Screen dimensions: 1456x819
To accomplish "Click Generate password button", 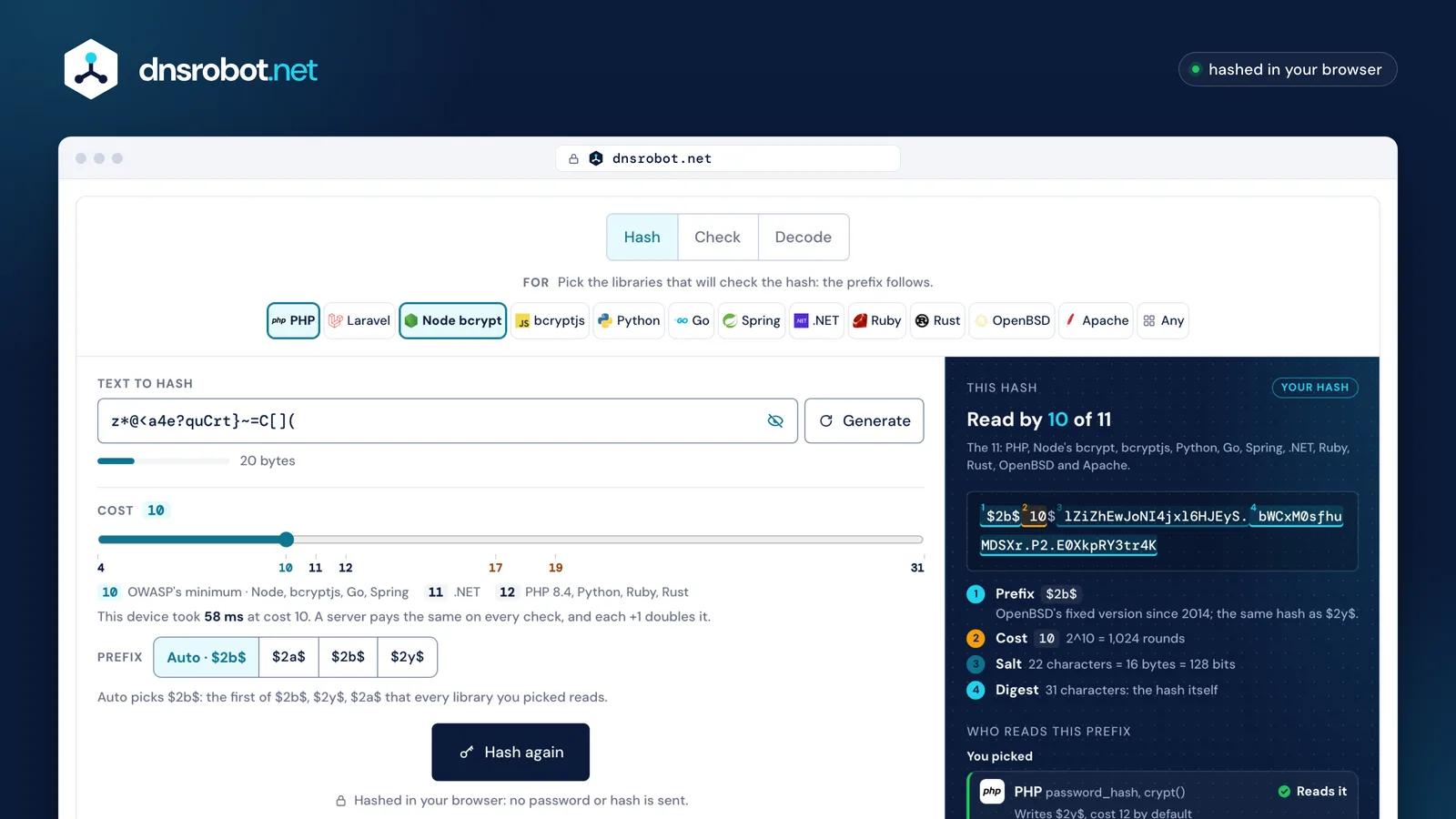I will pyautogui.click(x=864, y=420).
